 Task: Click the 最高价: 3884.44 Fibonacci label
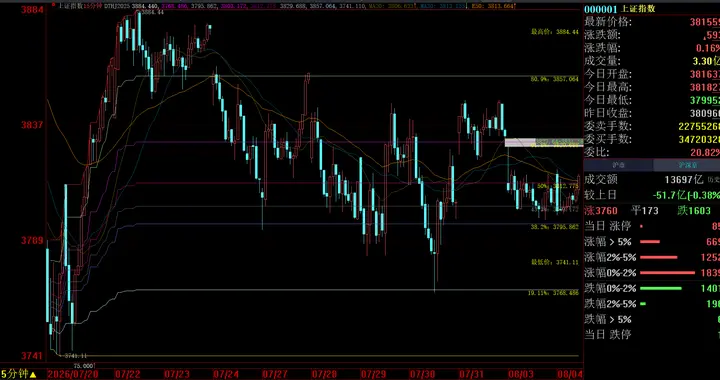tap(555, 32)
